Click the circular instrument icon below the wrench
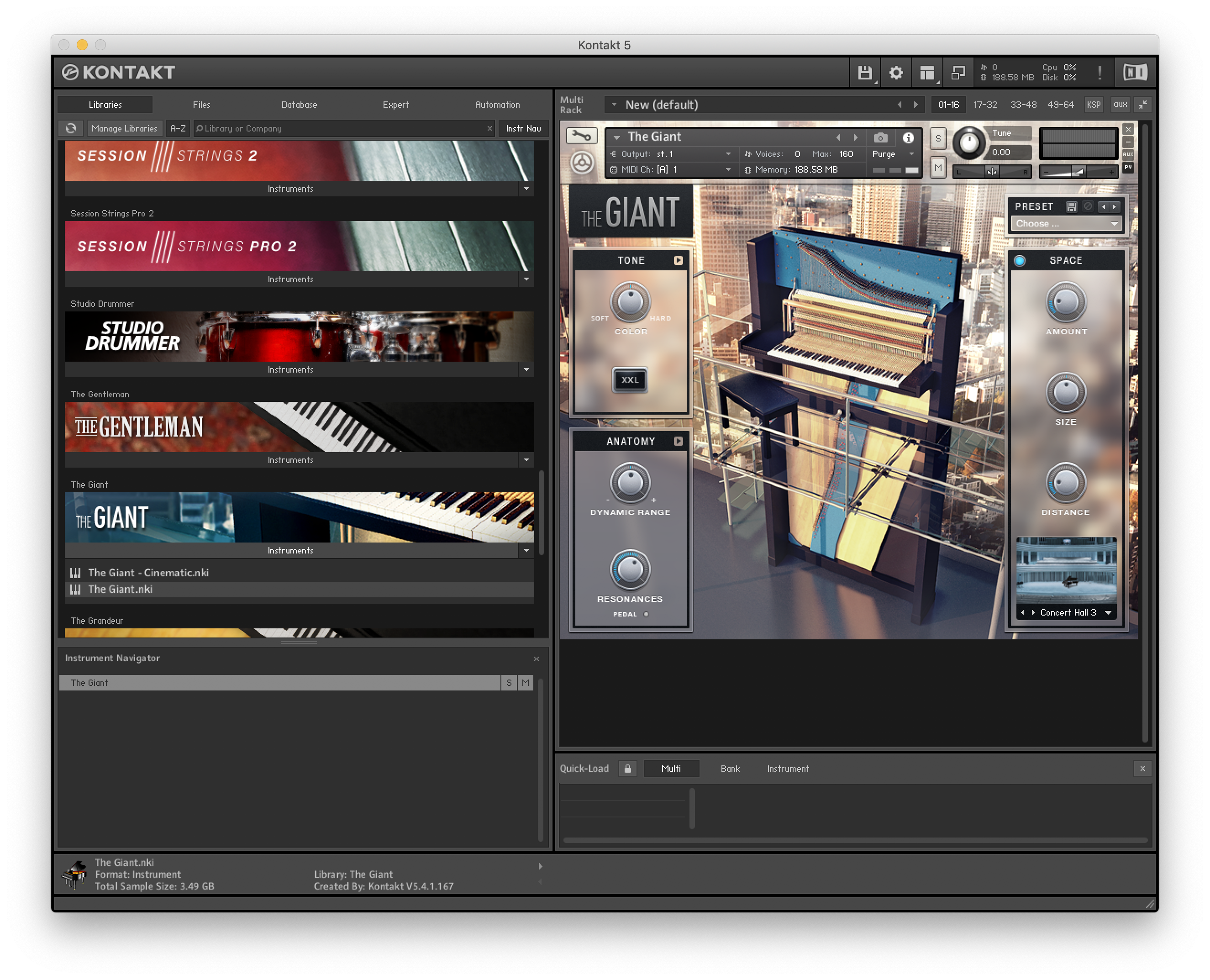 [x=582, y=163]
